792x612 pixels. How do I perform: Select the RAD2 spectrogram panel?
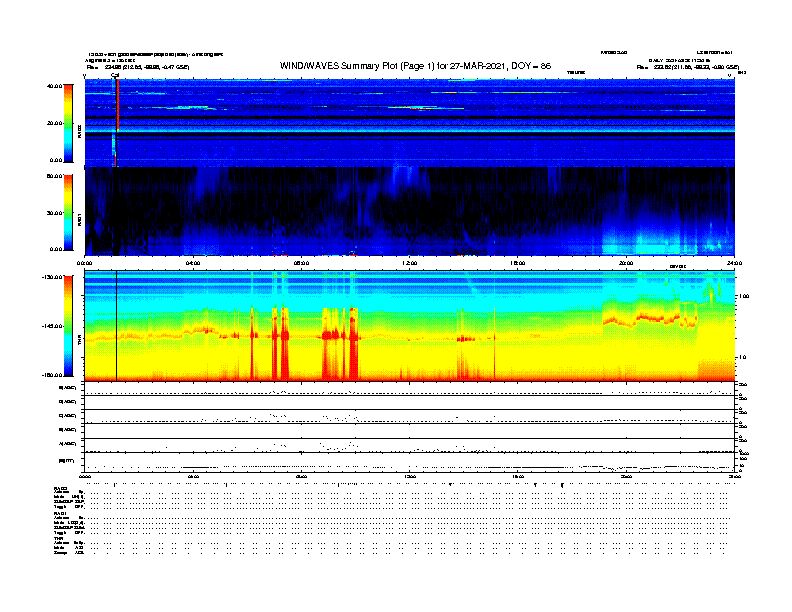(x=410, y=123)
